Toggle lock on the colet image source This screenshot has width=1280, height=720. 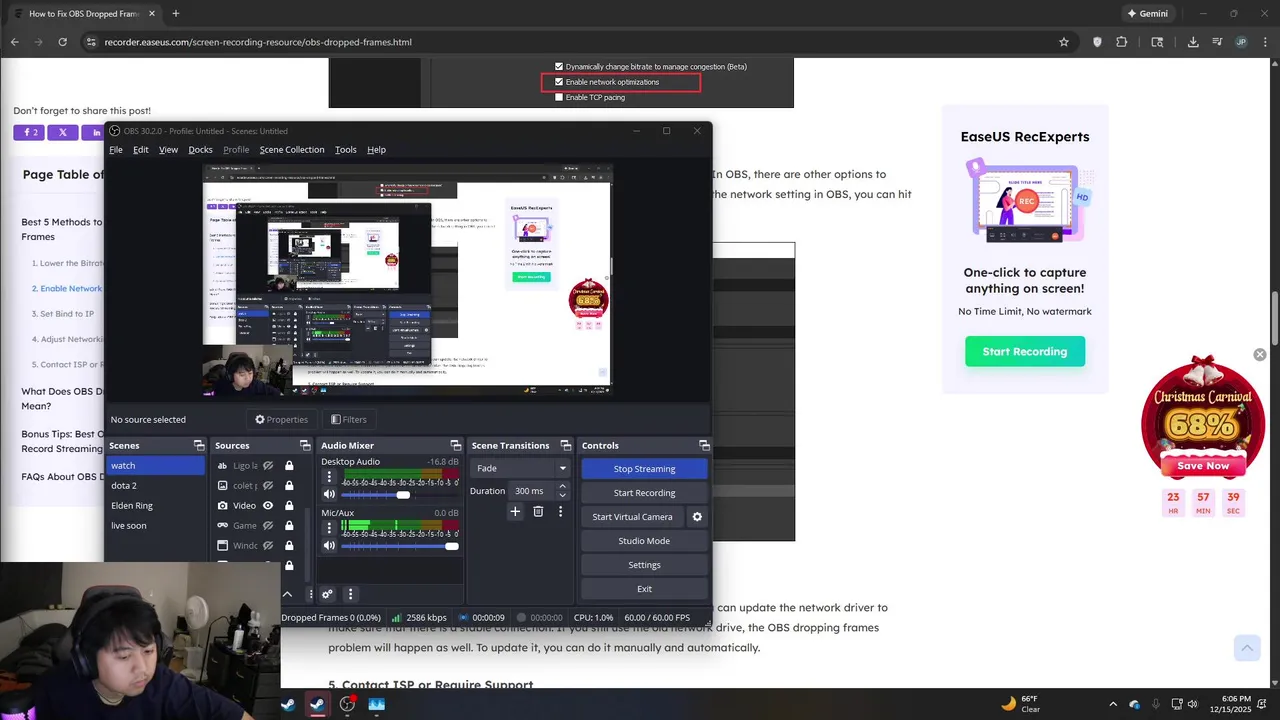(289, 485)
